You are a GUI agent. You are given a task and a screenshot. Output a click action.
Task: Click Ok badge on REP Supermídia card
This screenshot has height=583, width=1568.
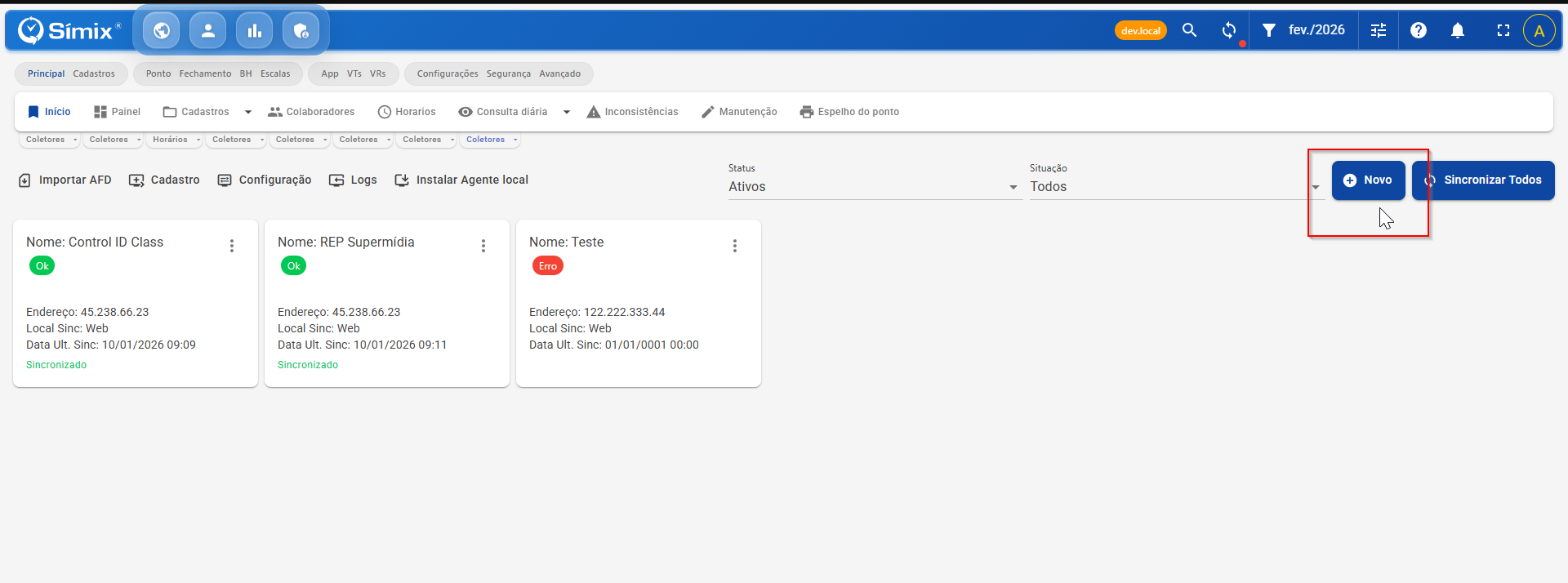(x=294, y=265)
